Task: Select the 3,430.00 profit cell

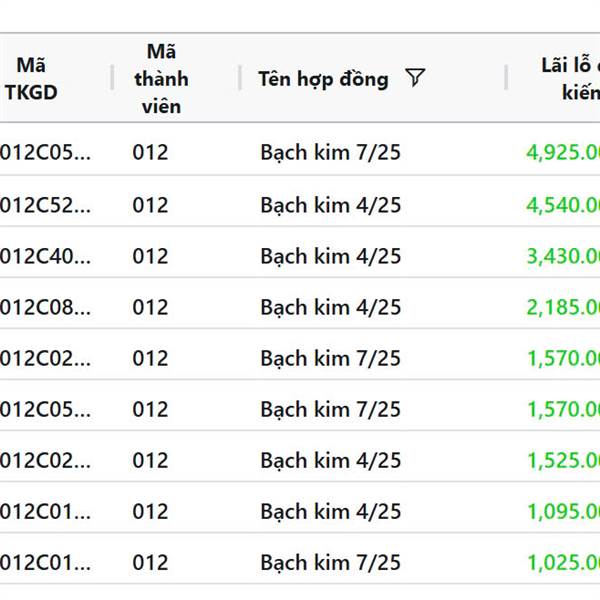Action: [562, 256]
